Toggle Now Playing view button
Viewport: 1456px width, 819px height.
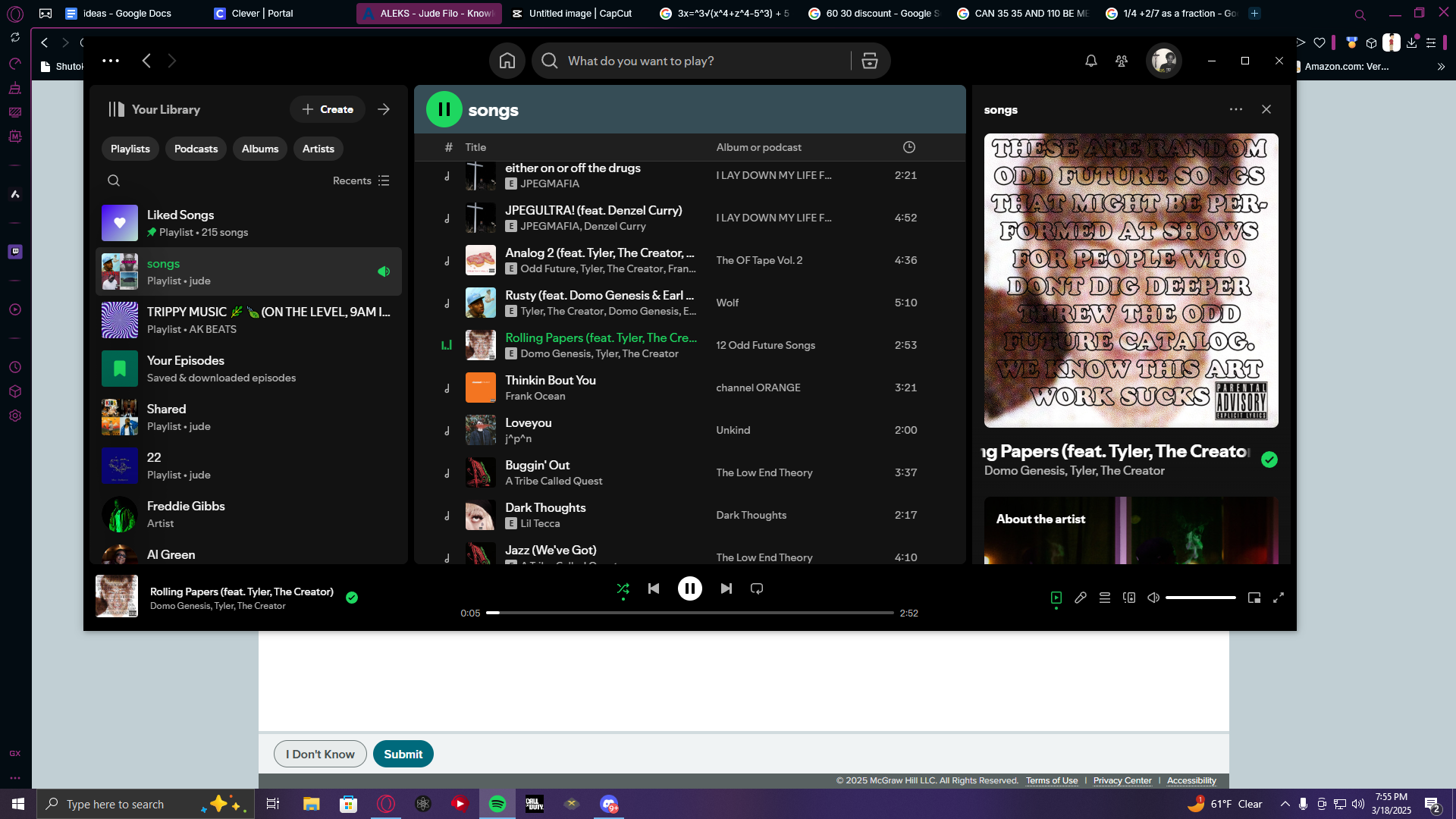(x=1056, y=598)
